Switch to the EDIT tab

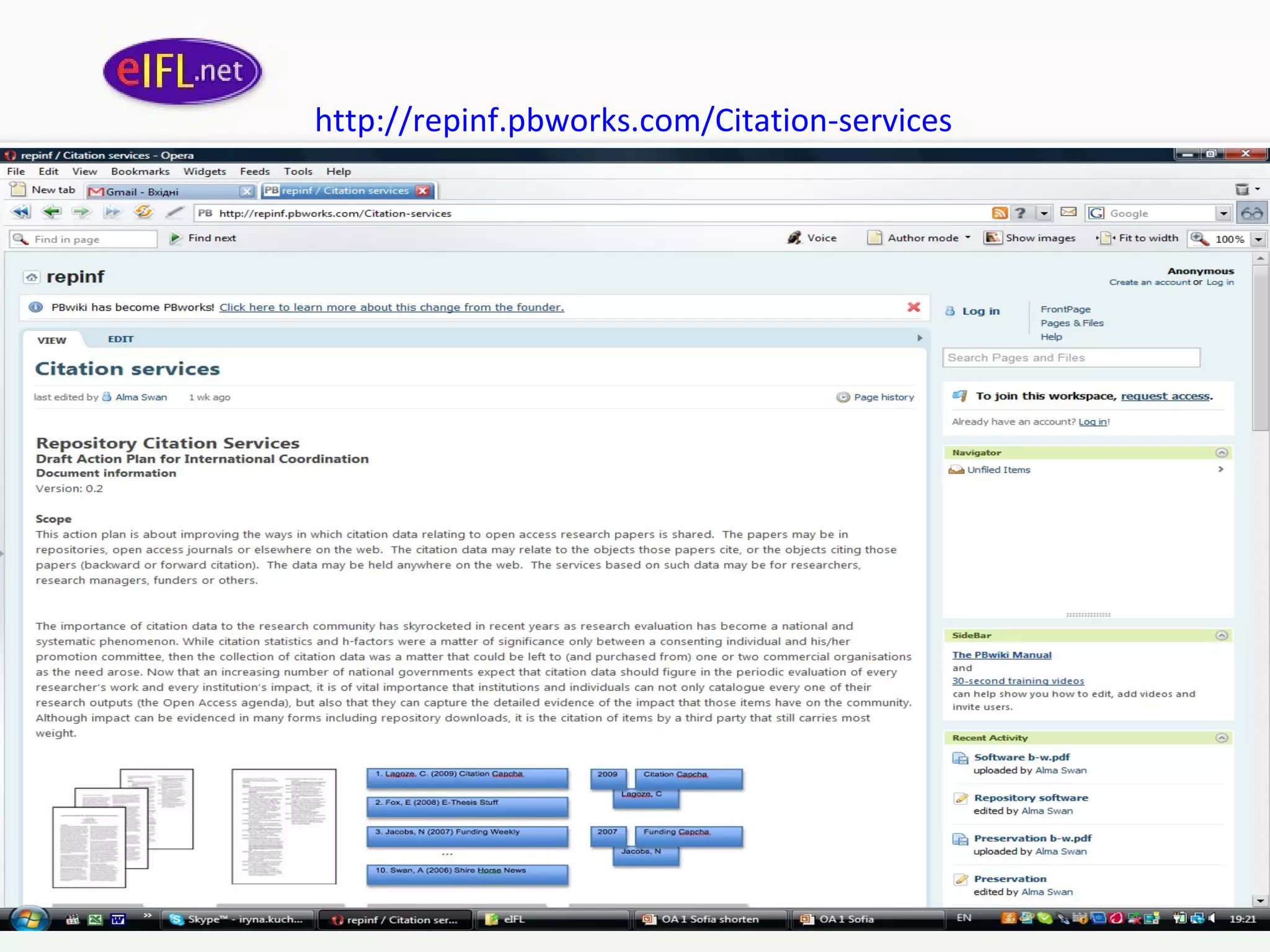click(120, 339)
